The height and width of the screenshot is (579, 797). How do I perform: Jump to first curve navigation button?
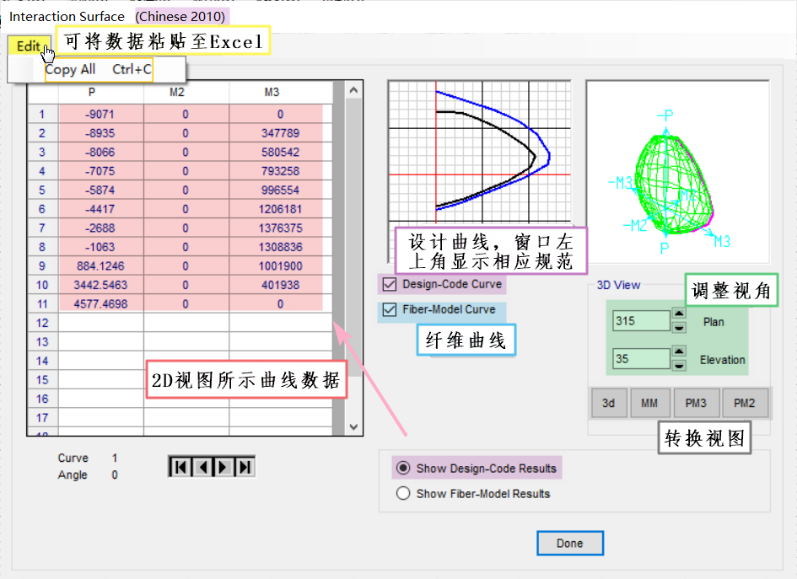coord(180,467)
